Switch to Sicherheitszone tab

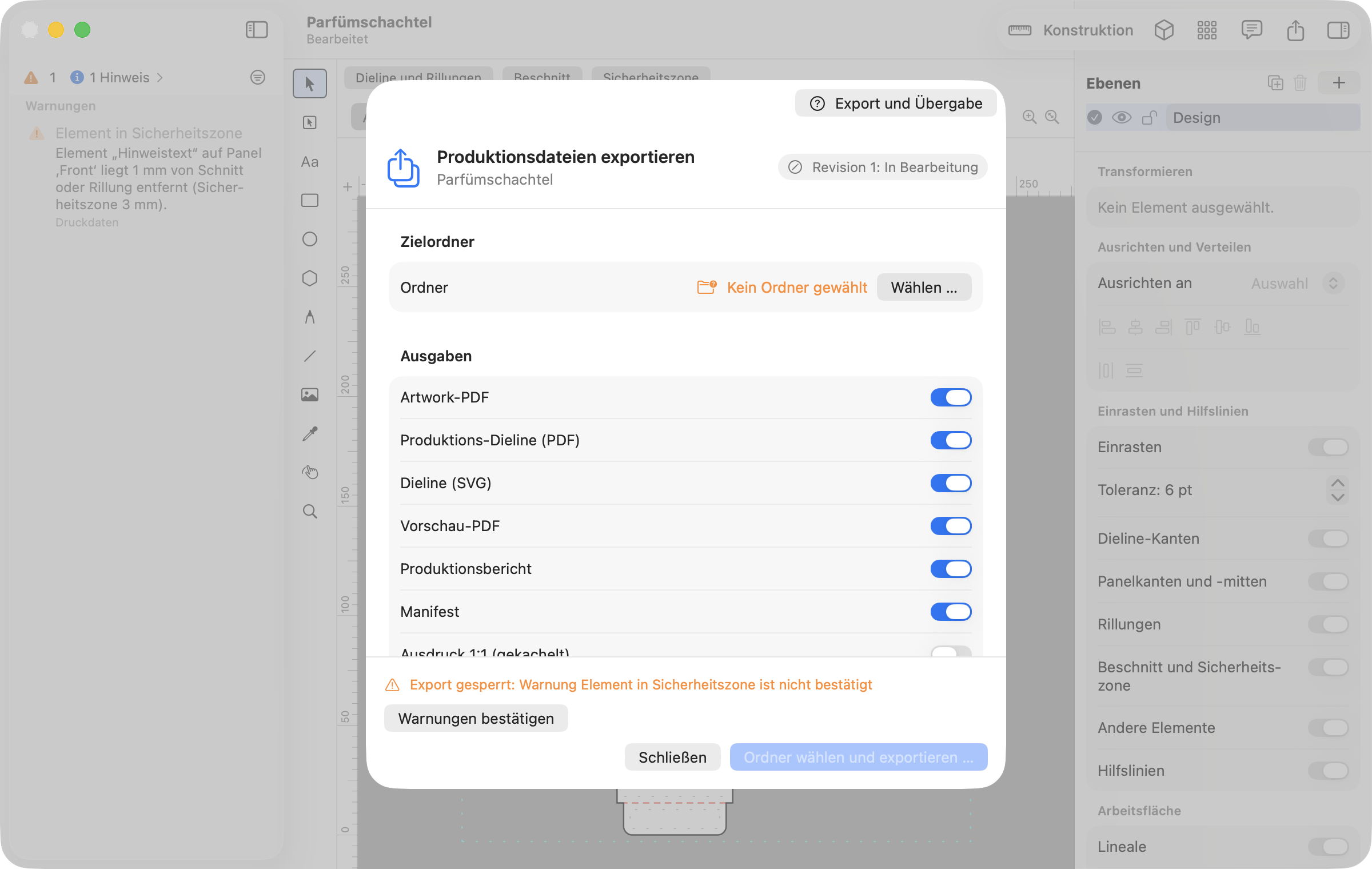click(x=651, y=77)
